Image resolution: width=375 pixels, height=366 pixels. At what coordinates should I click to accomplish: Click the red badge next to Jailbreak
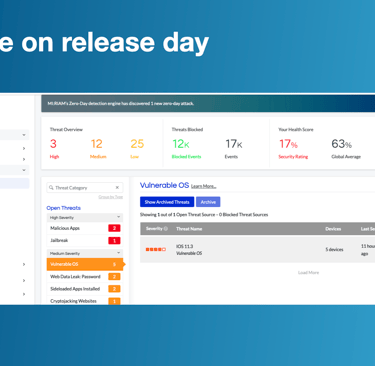tap(114, 241)
